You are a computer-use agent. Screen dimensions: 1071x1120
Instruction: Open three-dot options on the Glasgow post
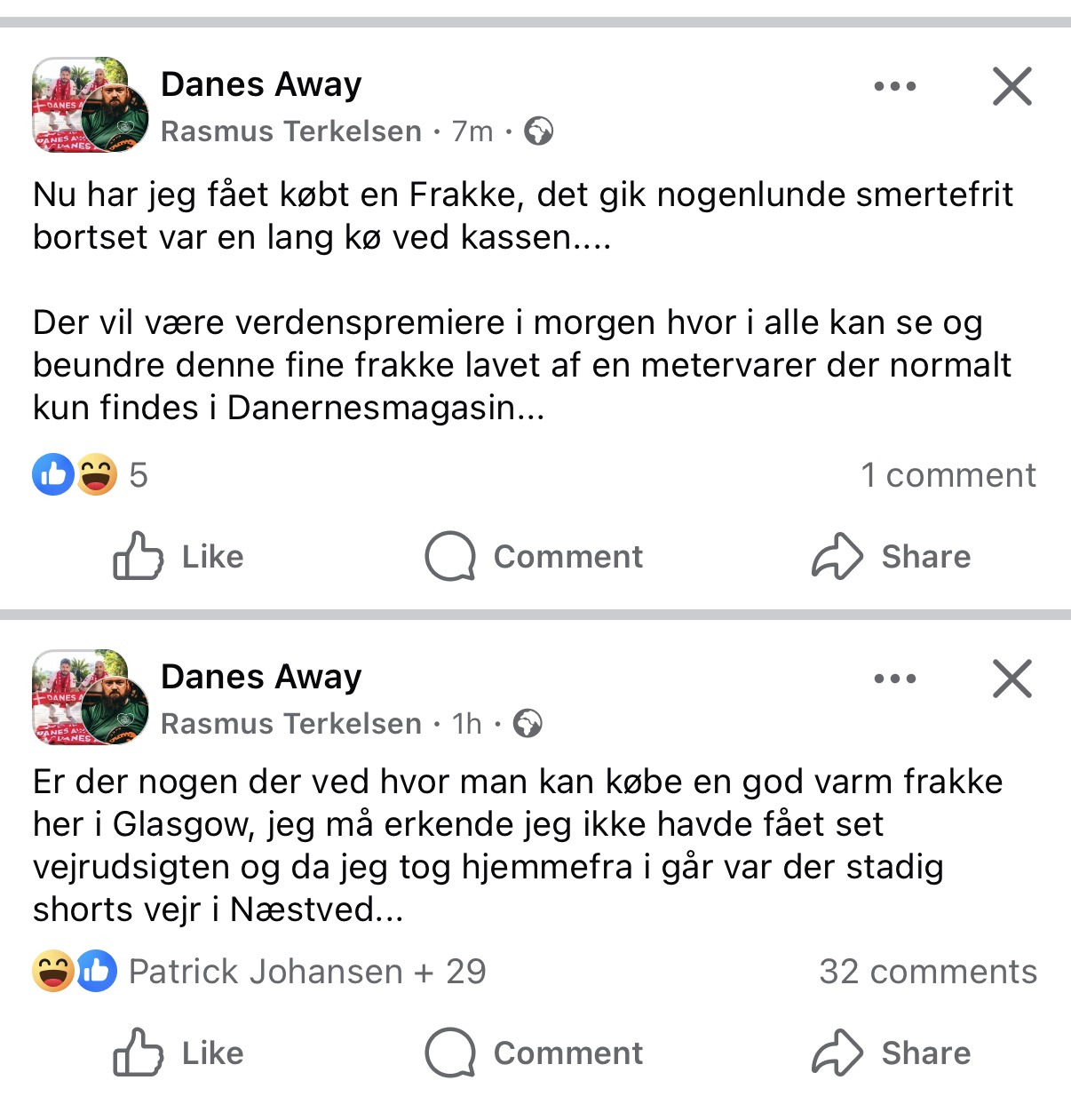894,679
